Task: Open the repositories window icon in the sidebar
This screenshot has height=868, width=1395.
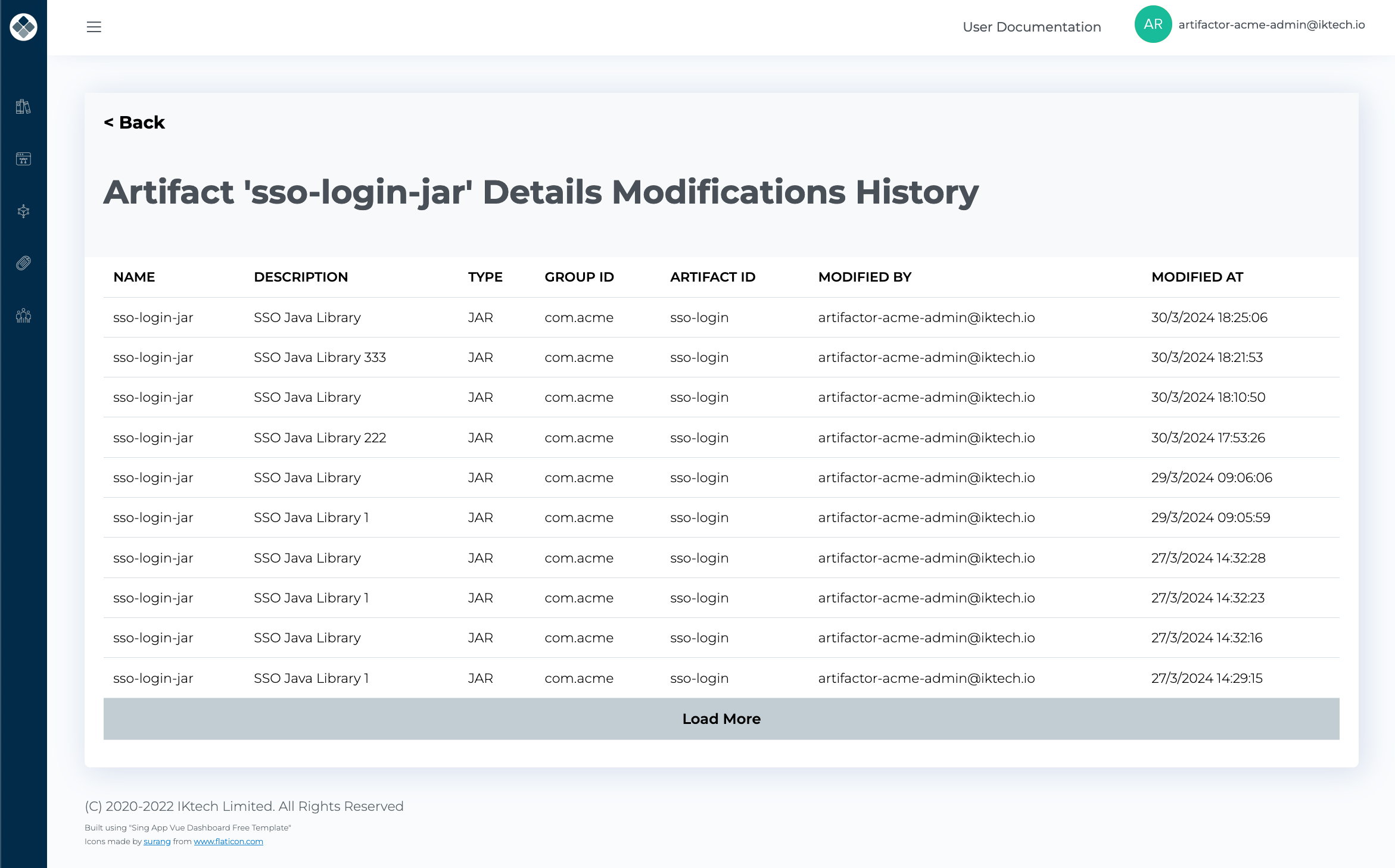Action: pos(23,159)
